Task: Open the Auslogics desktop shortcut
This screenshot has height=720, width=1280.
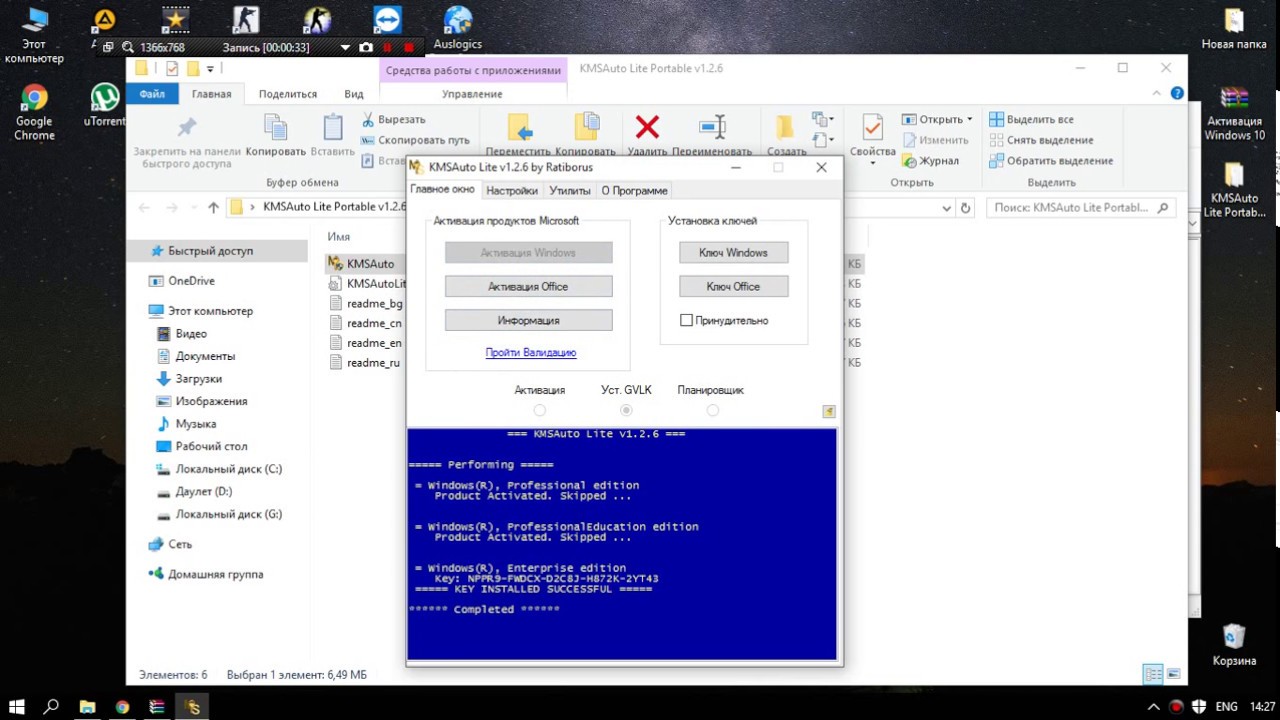Action: click(x=458, y=28)
